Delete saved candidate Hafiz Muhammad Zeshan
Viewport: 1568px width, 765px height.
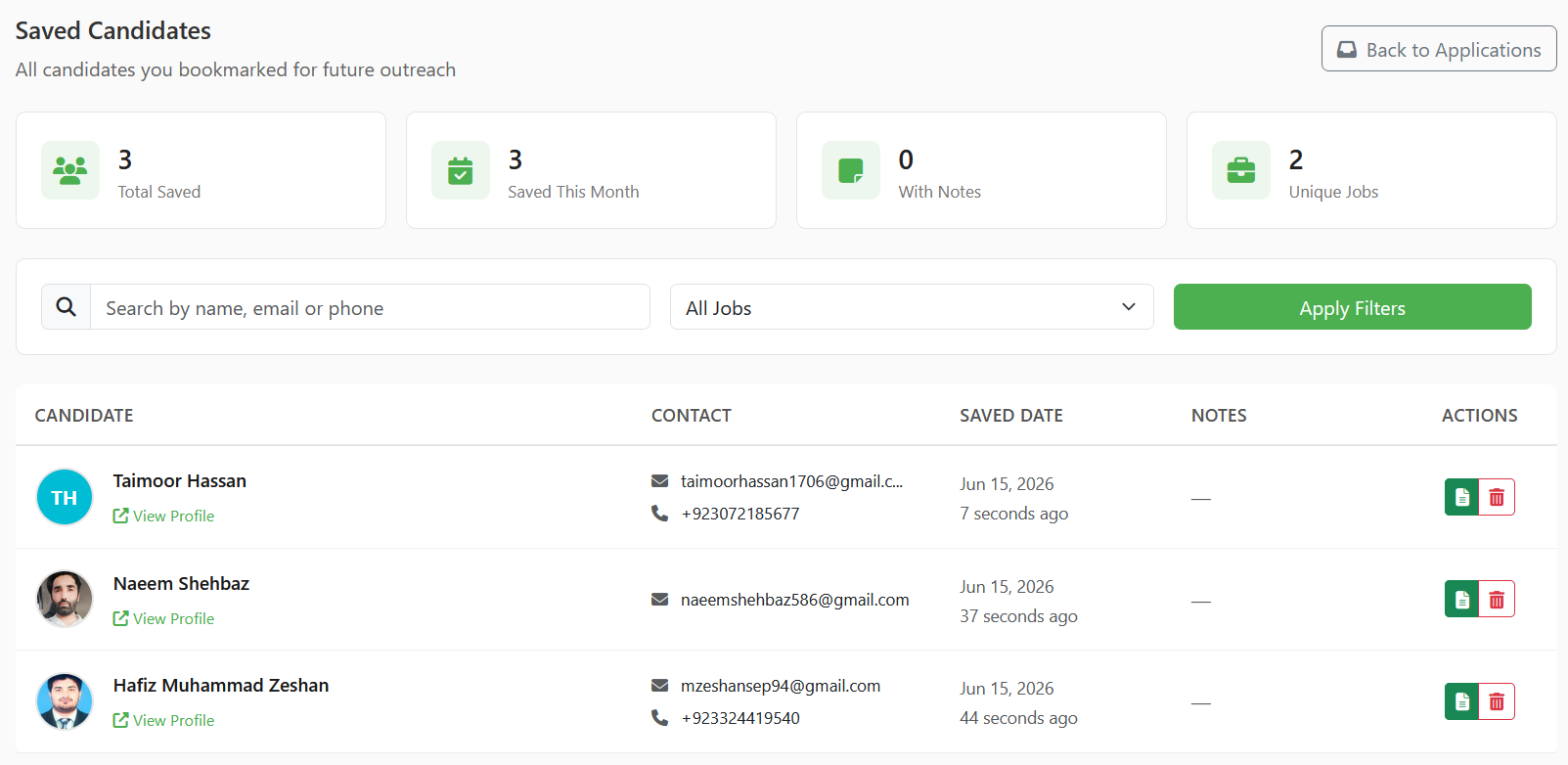coord(1497,701)
